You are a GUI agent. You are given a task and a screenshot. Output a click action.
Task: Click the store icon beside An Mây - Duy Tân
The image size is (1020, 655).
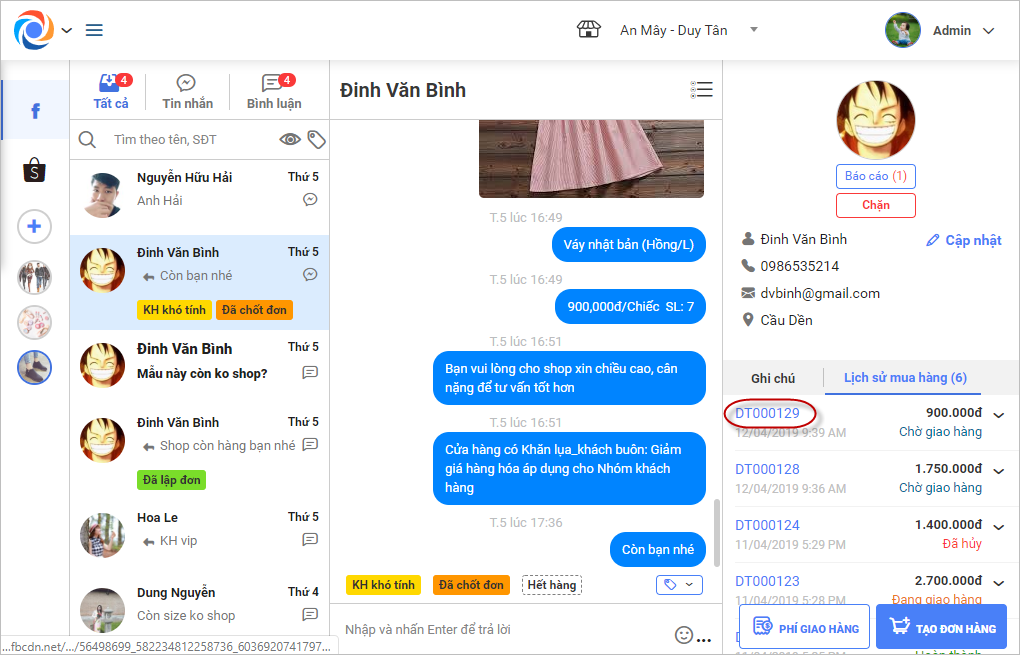[x=589, y=29]
